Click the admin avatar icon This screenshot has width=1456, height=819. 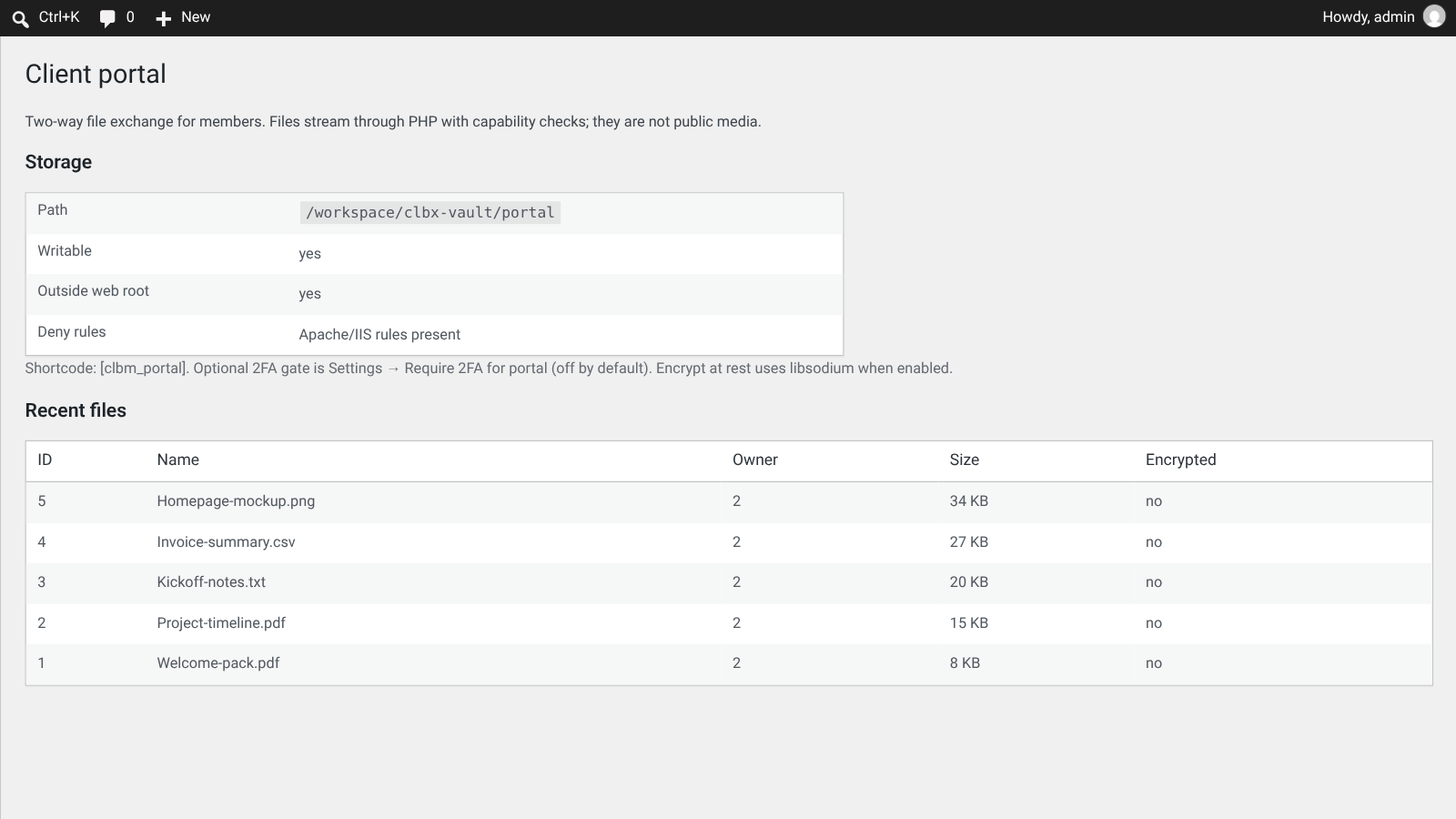click(x=1434, y=17)
